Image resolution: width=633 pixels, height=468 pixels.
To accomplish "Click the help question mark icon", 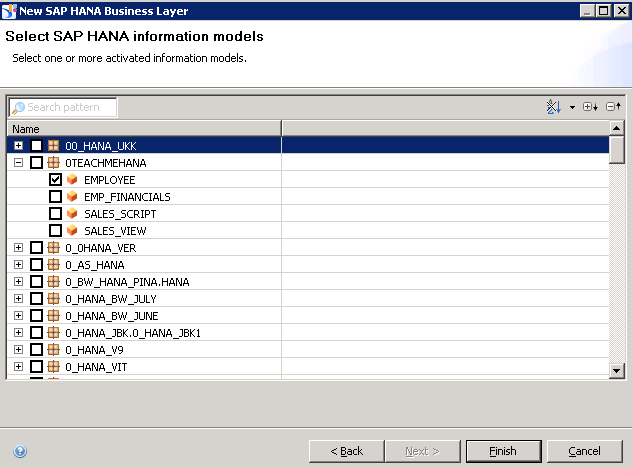I will pyautogui.click(x=20, y=451).
